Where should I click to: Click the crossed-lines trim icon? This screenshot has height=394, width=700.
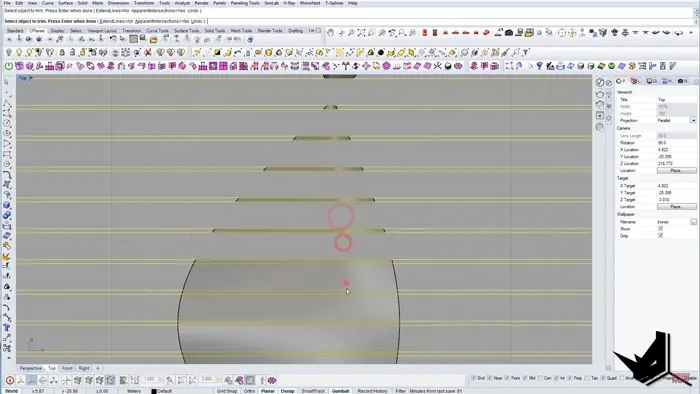(438, 66)
